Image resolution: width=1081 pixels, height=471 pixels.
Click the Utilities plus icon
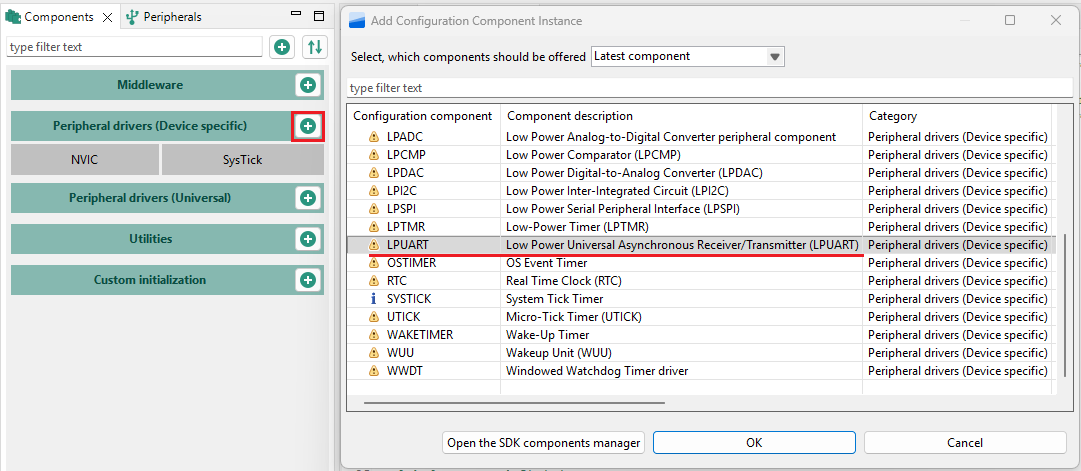click(x=308, y=239)
